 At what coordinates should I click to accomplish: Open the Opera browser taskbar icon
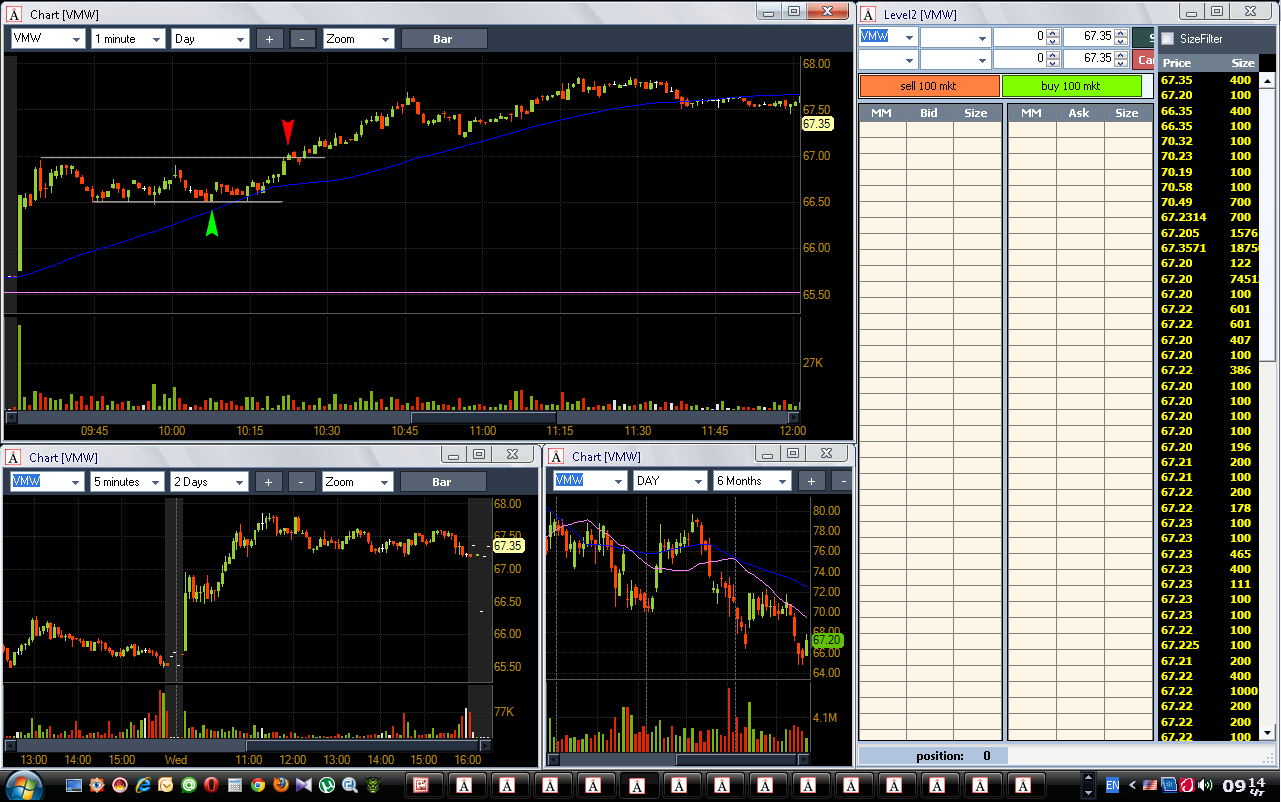(x=211, y=785)
